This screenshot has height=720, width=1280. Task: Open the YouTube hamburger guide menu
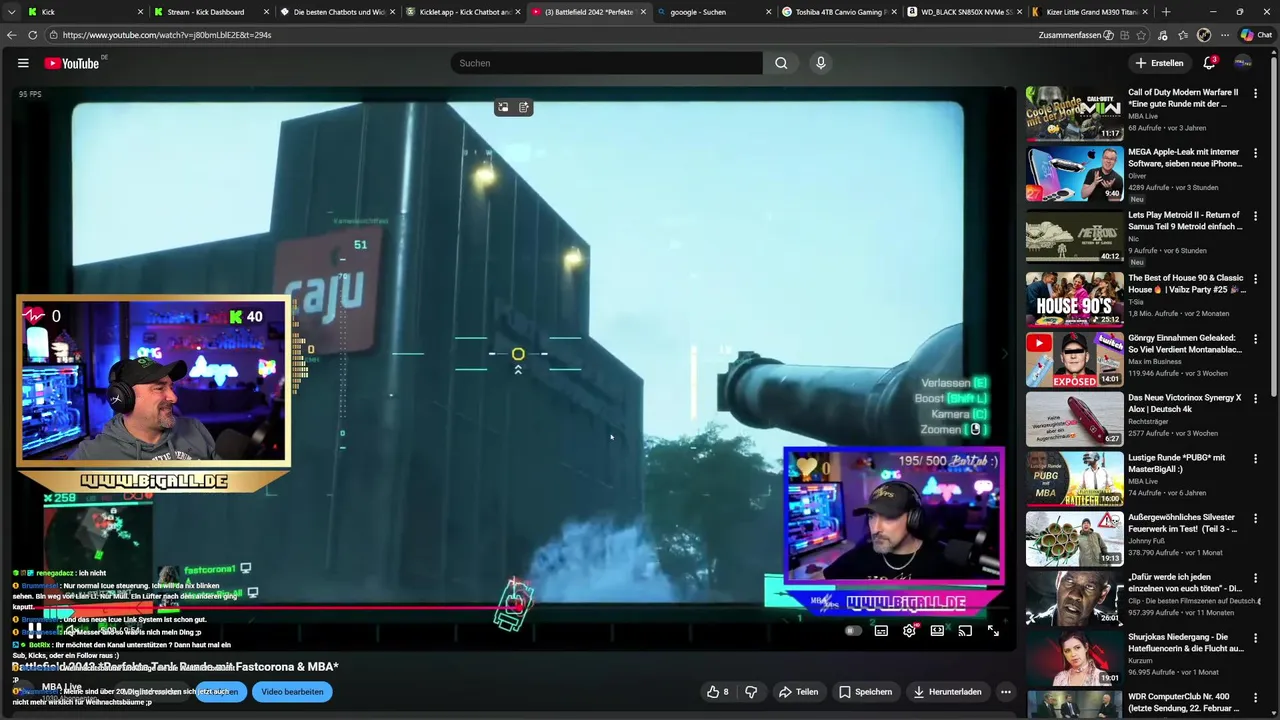23,63
